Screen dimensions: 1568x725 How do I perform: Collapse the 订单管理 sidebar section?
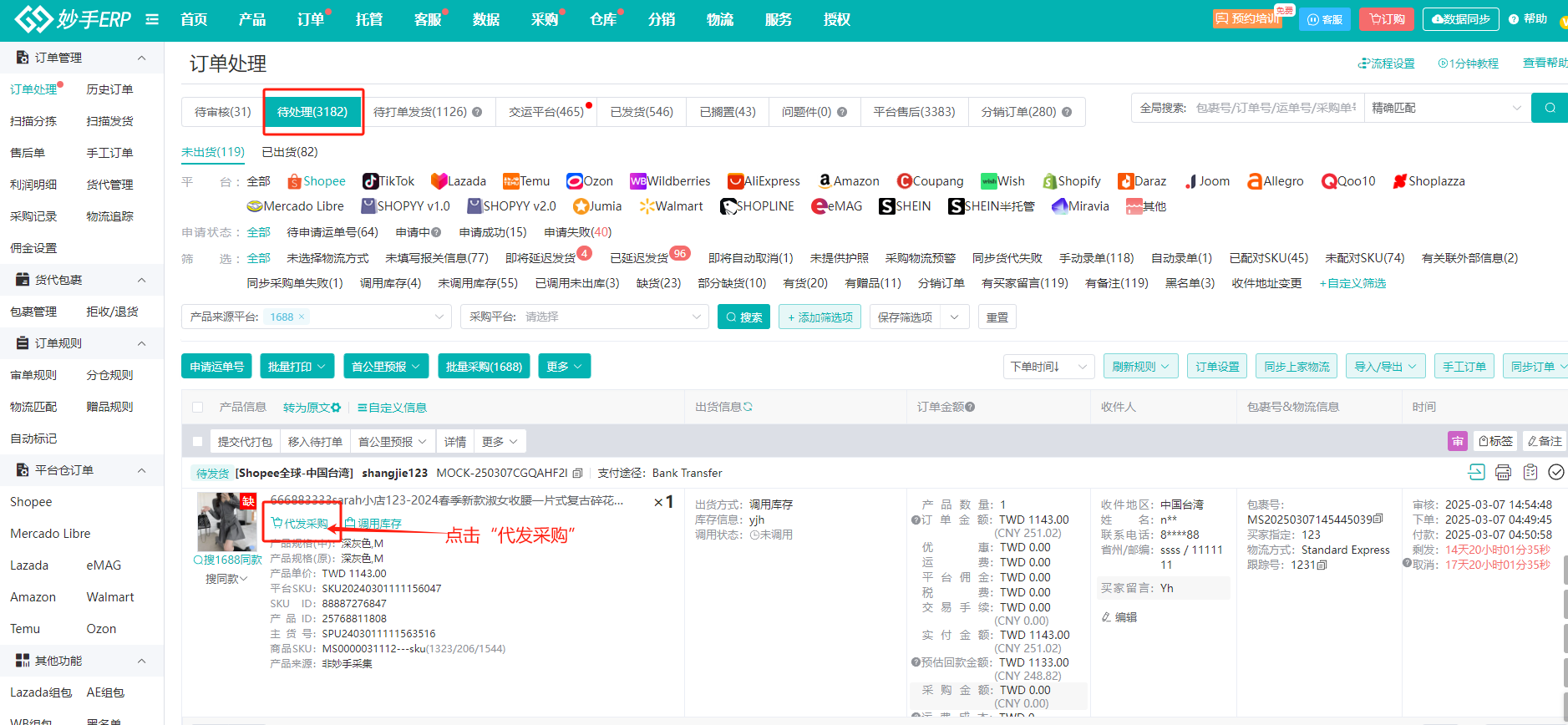[141, 58]
